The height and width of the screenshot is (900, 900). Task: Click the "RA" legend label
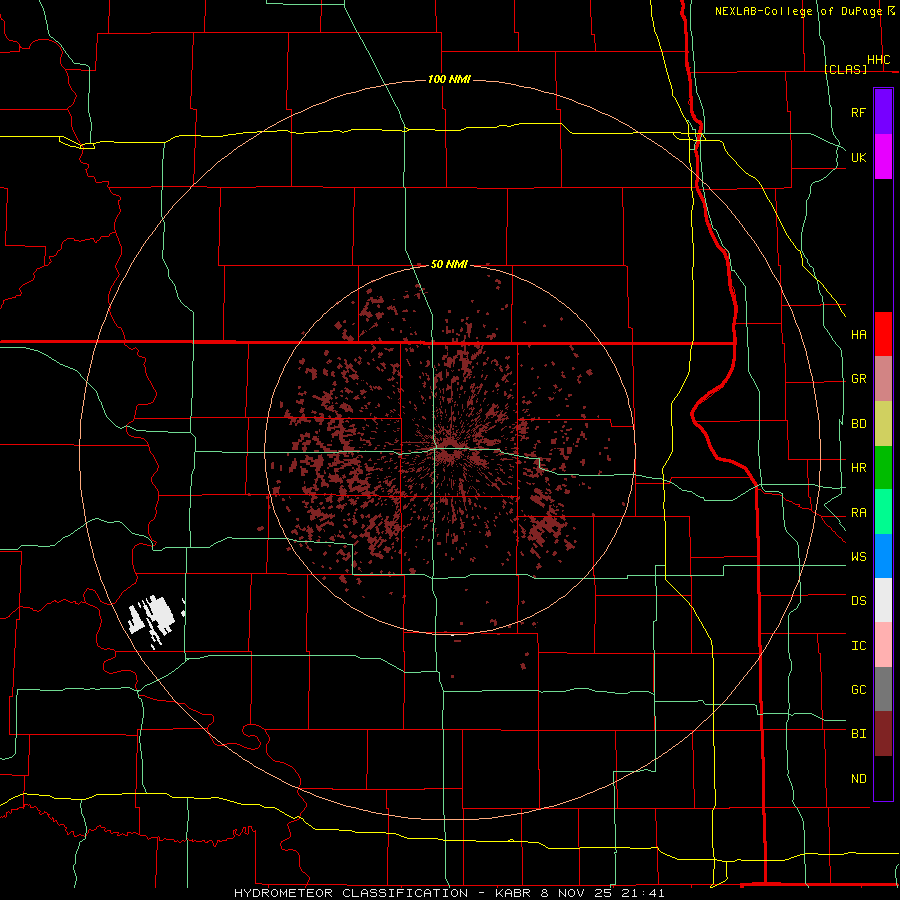(859, 513)
